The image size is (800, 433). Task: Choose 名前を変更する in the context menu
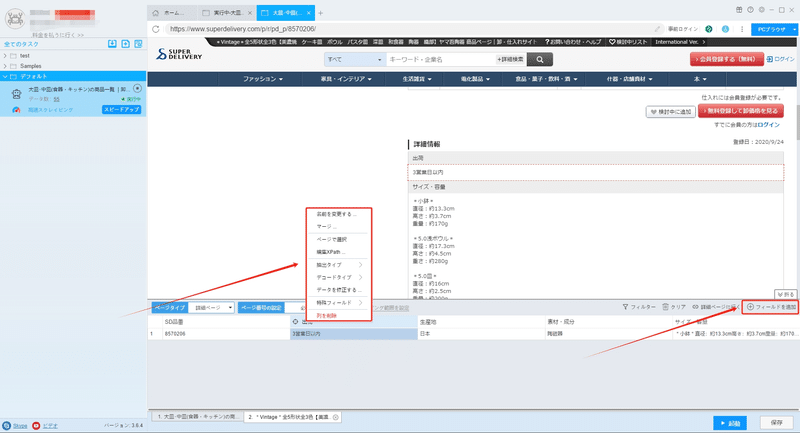point(339,214)
